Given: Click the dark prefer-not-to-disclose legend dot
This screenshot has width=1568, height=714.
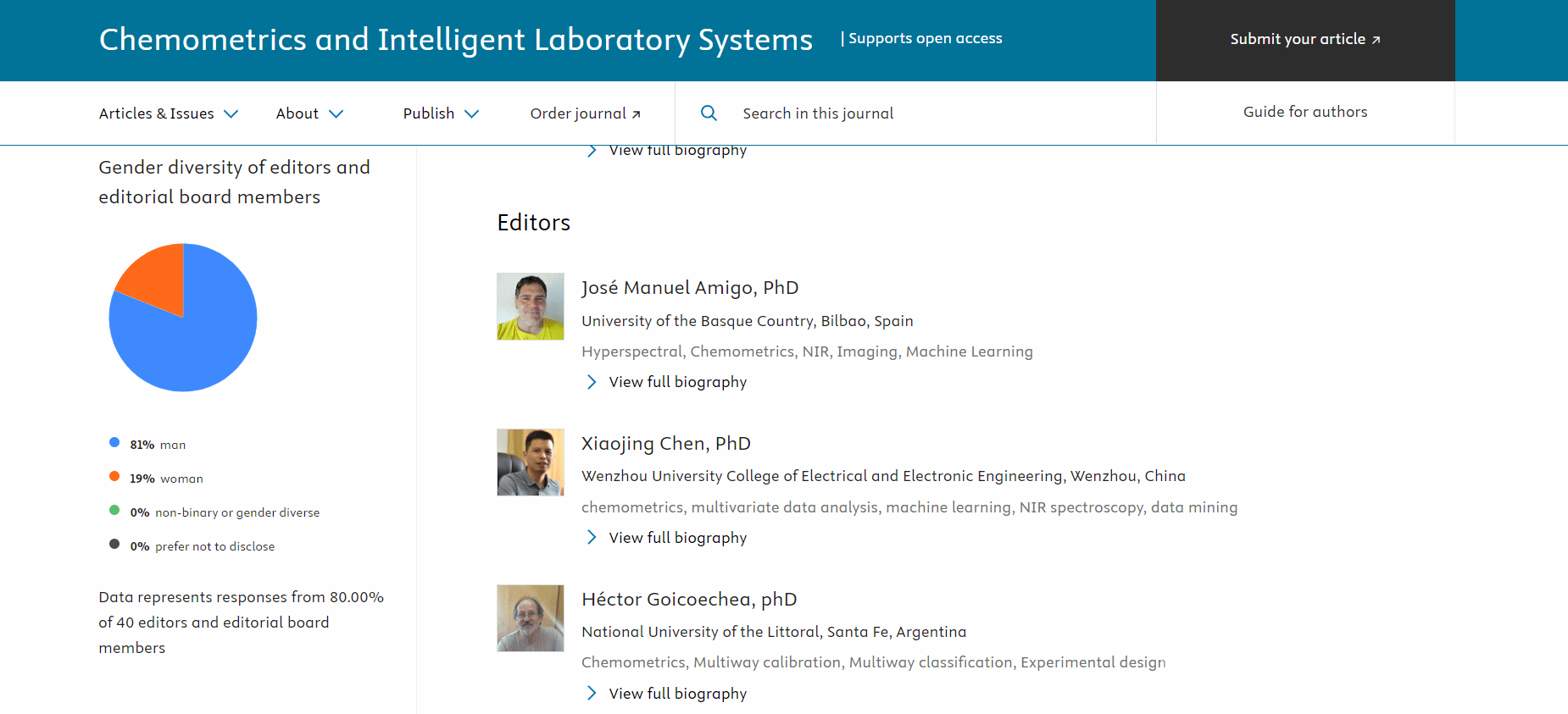Looking at the screenshot, I should 114,544.
